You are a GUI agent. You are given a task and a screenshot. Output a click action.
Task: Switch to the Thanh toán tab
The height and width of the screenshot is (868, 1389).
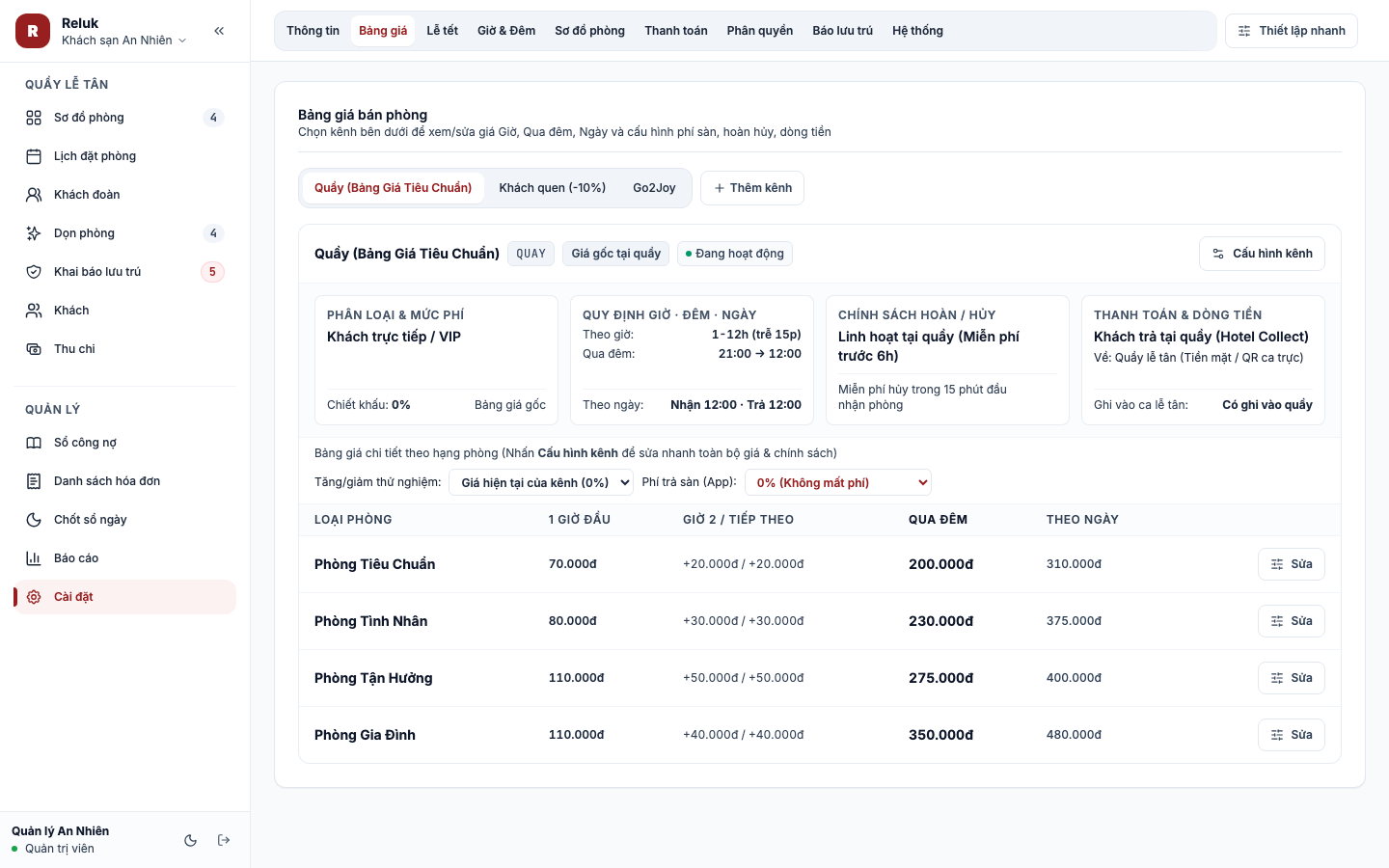pos(676,31)
